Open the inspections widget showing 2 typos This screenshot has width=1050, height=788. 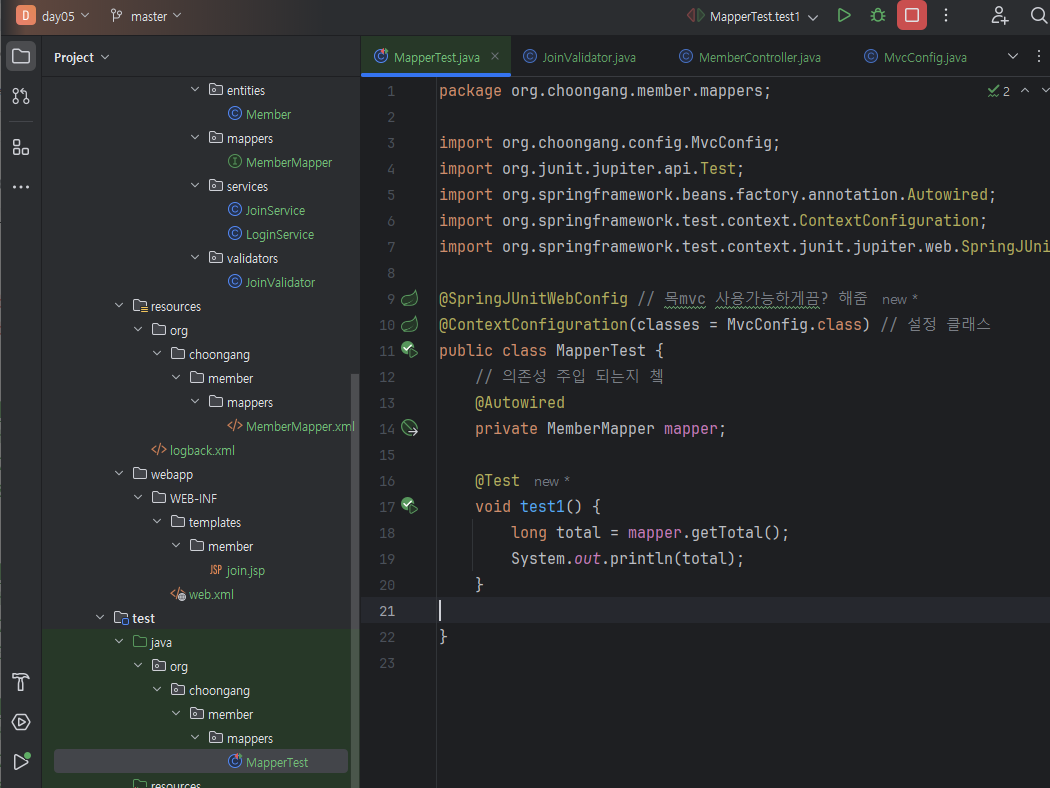(998, 91)
